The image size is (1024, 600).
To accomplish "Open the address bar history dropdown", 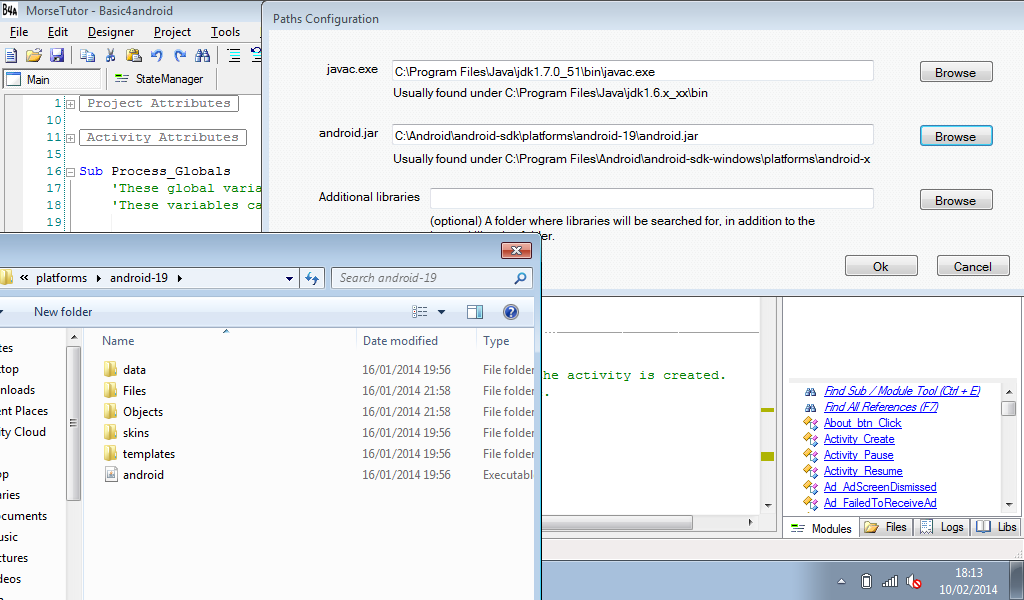I will point(289,279).
